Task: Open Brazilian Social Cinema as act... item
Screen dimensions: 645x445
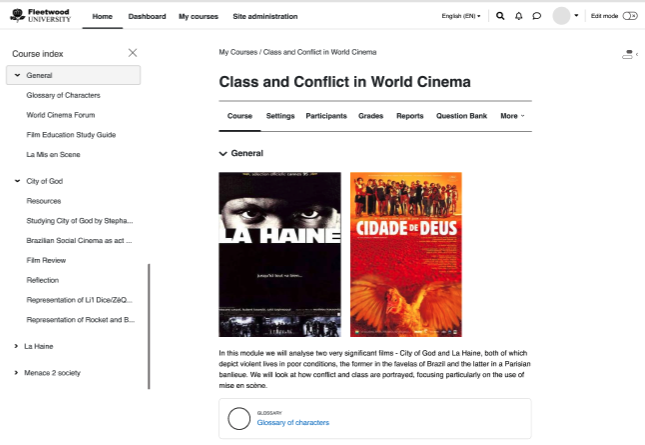Action: pyautogui.click(x=79, y=240)
